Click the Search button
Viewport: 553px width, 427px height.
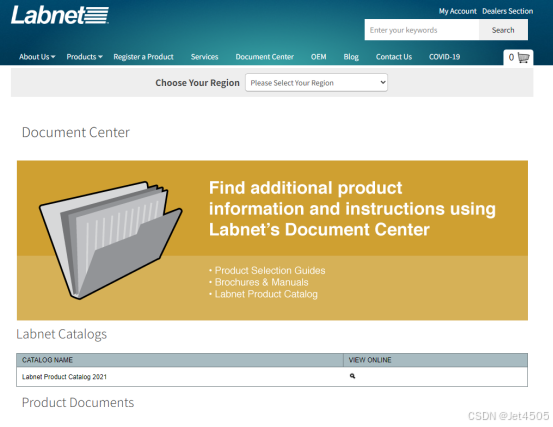pyautogui.click(x=503, y=30)
